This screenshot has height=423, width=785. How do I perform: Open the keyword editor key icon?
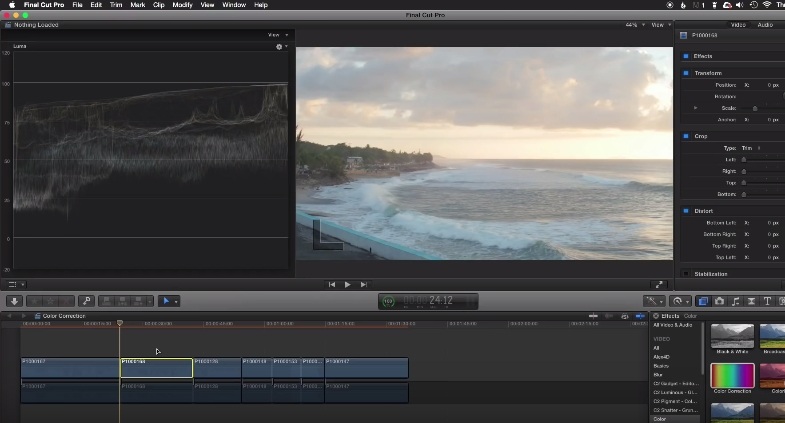(x=87, y=300)
